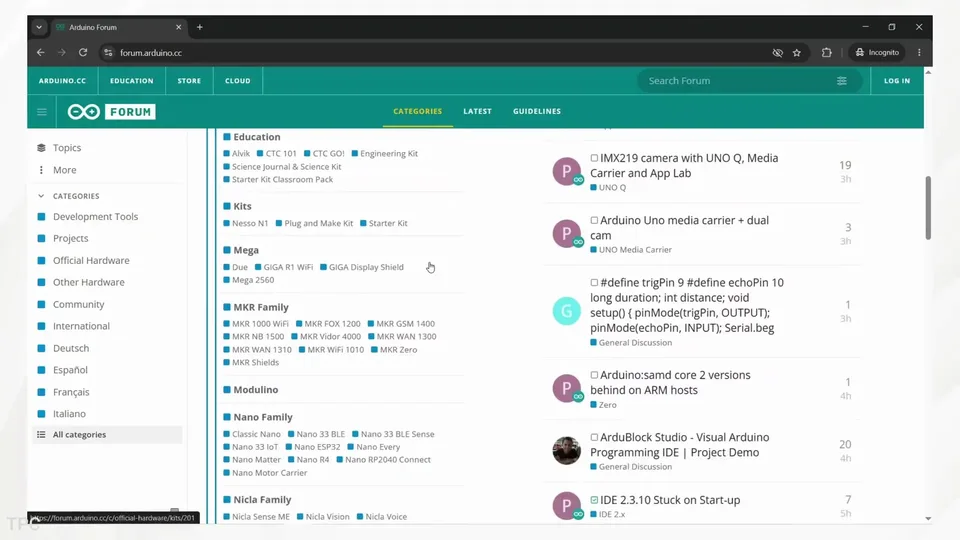Open Projects category in sidebar
This screenshot has width=960, height=540.
(x=70, y=238)
